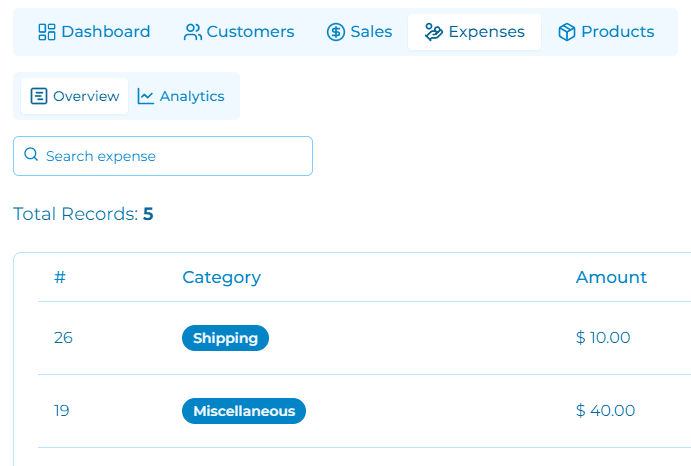
Task: Switch to the Customers tab
Action: click(x=239, y=32)
